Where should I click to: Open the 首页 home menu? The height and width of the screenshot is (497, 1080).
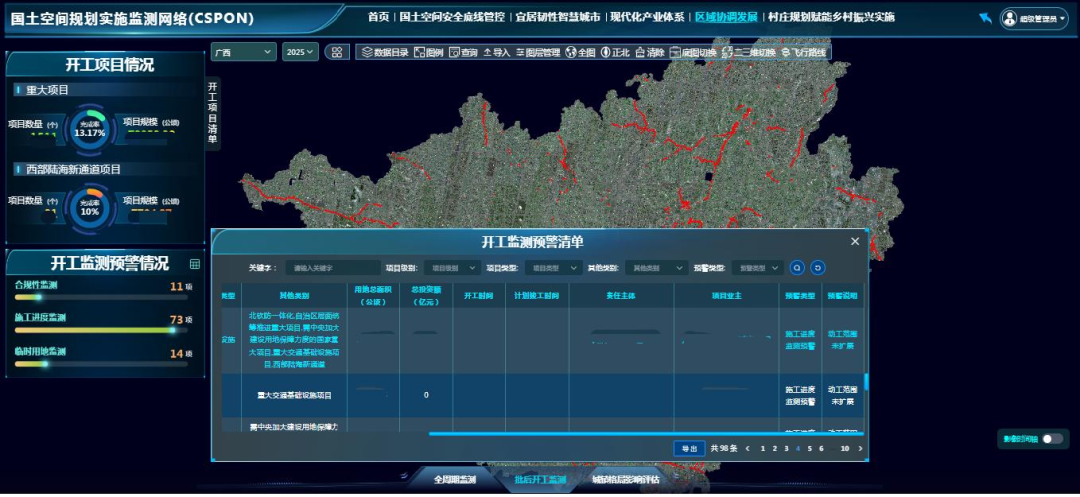tap(378, 17)
